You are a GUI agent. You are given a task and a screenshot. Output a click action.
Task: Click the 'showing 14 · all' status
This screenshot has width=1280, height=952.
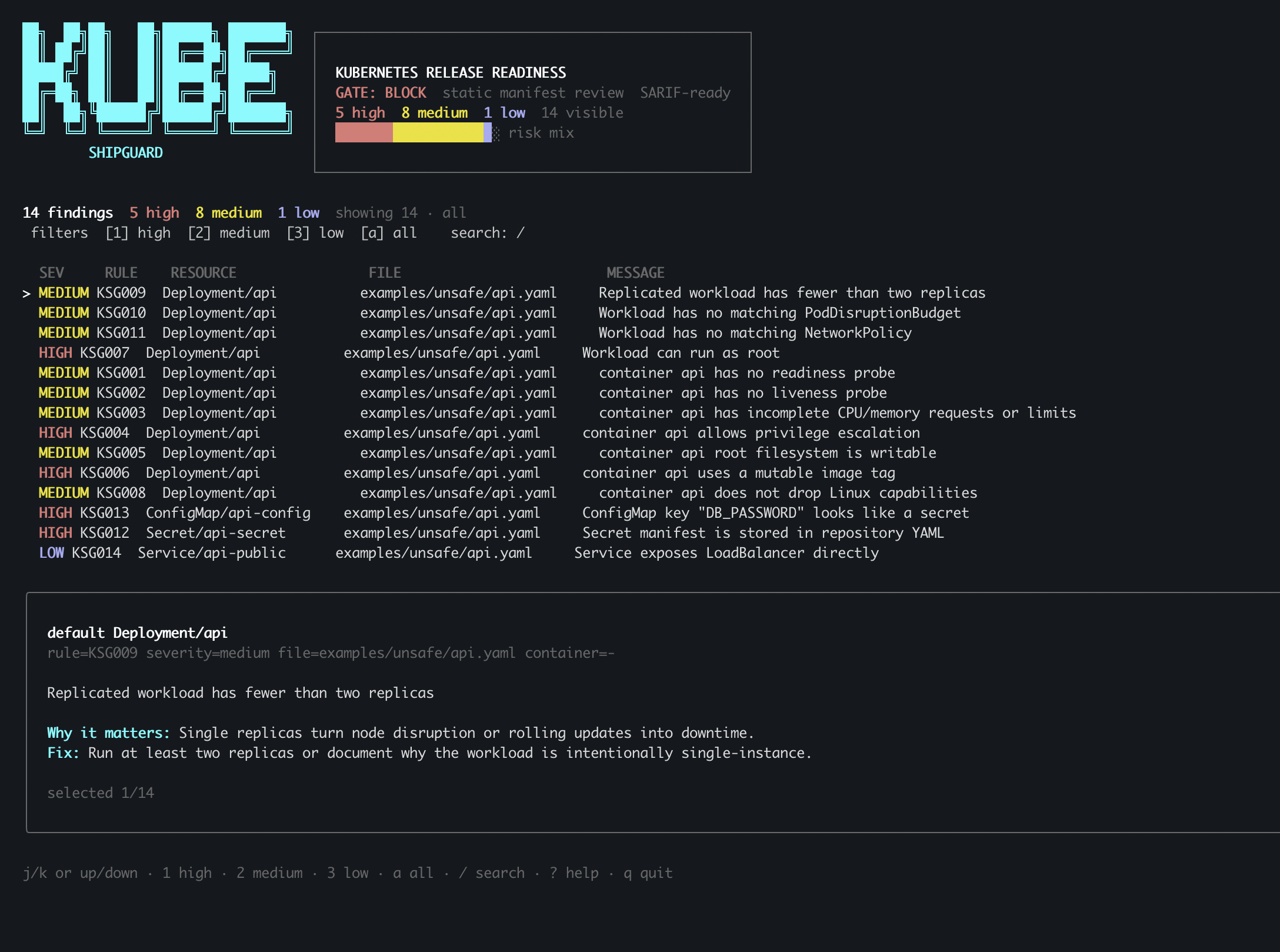coord(401,213)
